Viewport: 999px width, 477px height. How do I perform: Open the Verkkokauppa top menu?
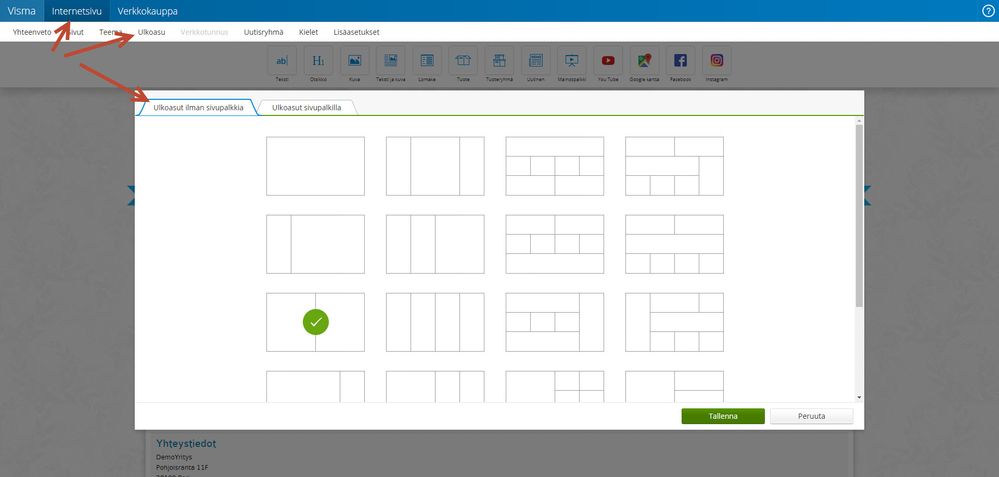click(147, 11)
